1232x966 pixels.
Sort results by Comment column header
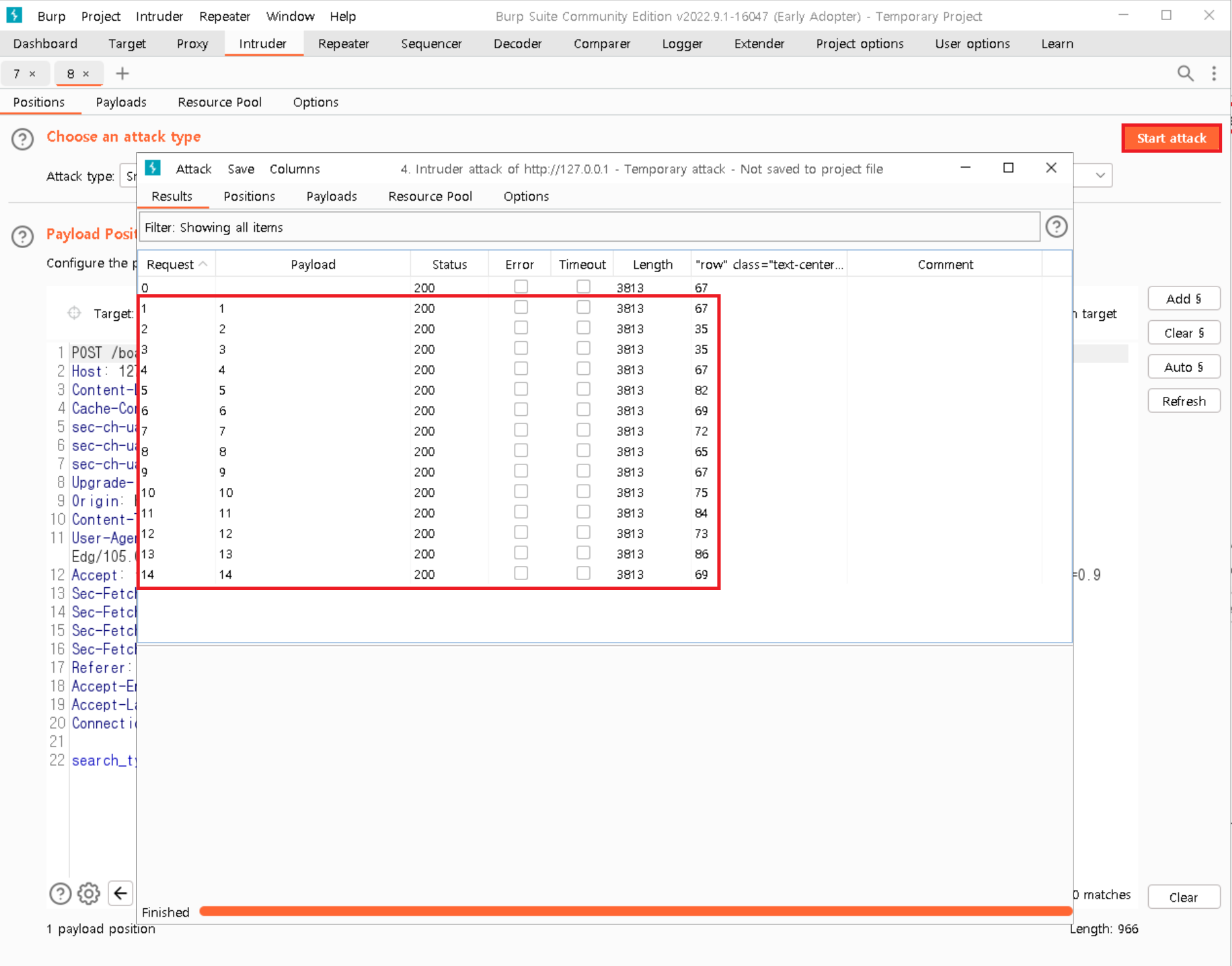point(945,264)
